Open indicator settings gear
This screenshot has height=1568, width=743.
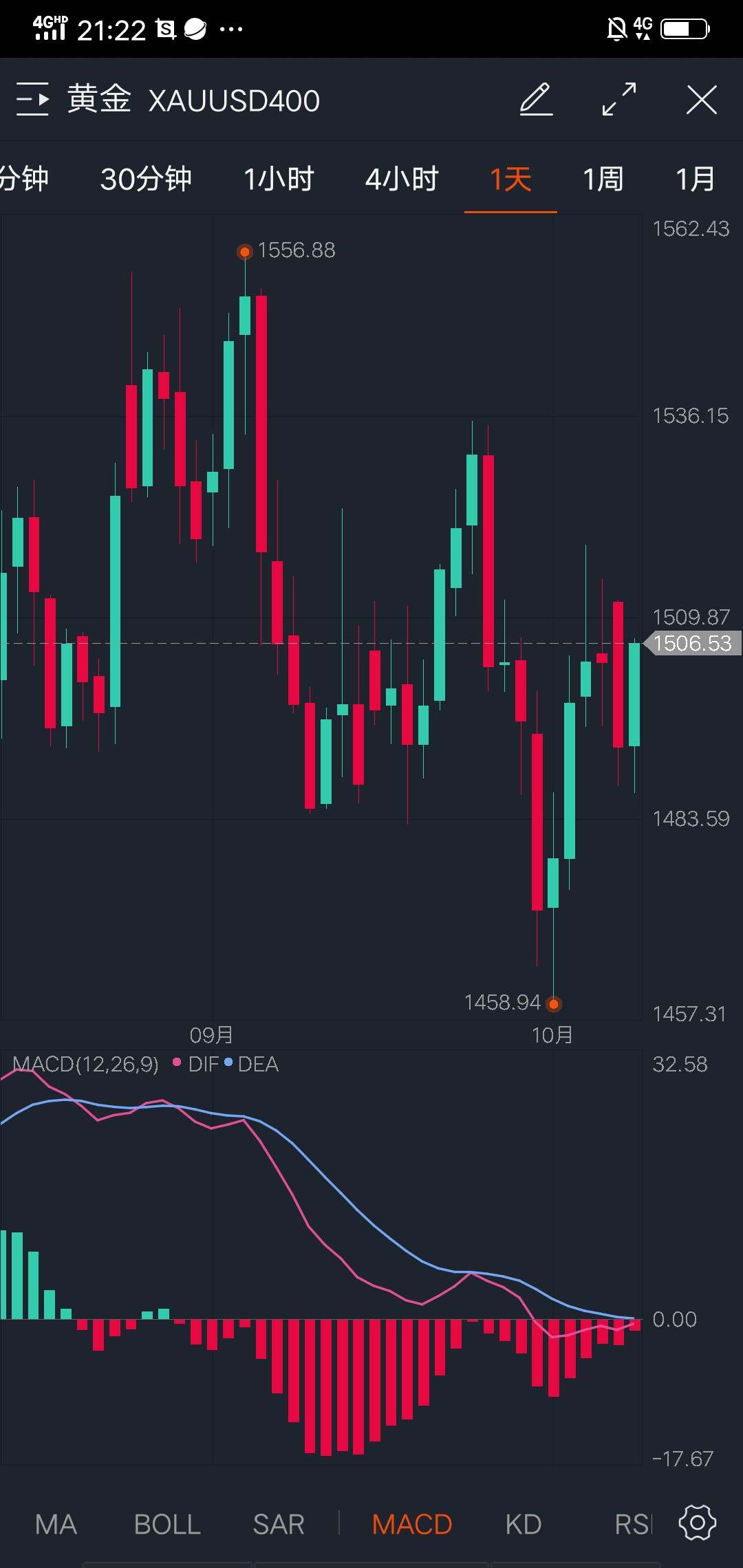(x=698, y=1523)
